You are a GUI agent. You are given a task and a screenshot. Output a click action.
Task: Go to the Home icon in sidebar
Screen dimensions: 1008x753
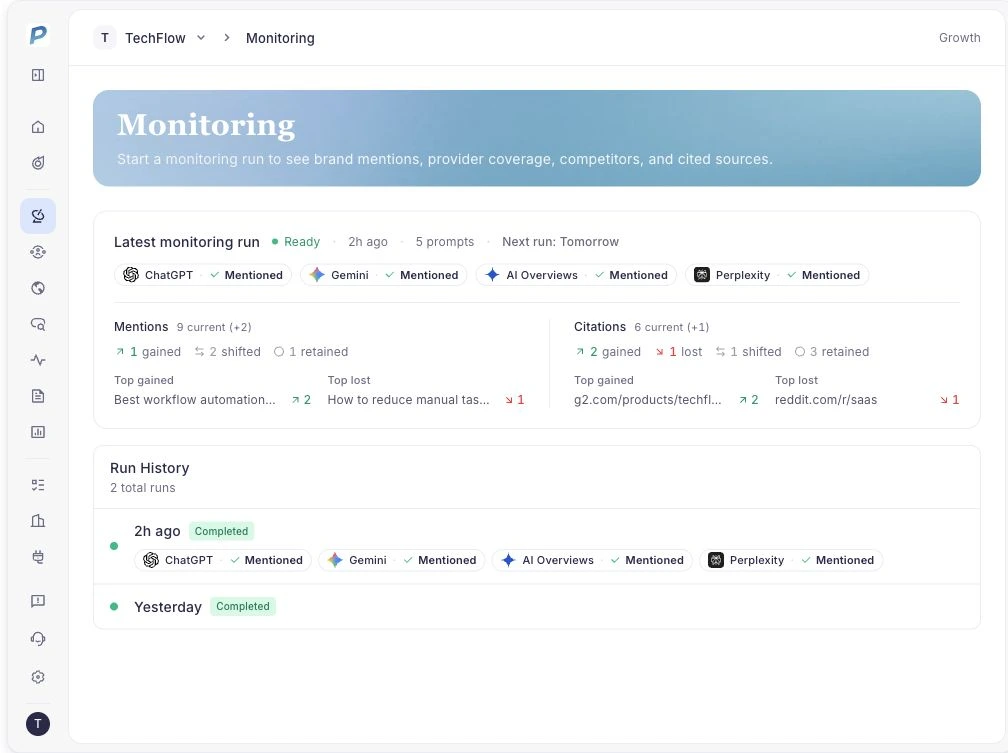[38, 127]
